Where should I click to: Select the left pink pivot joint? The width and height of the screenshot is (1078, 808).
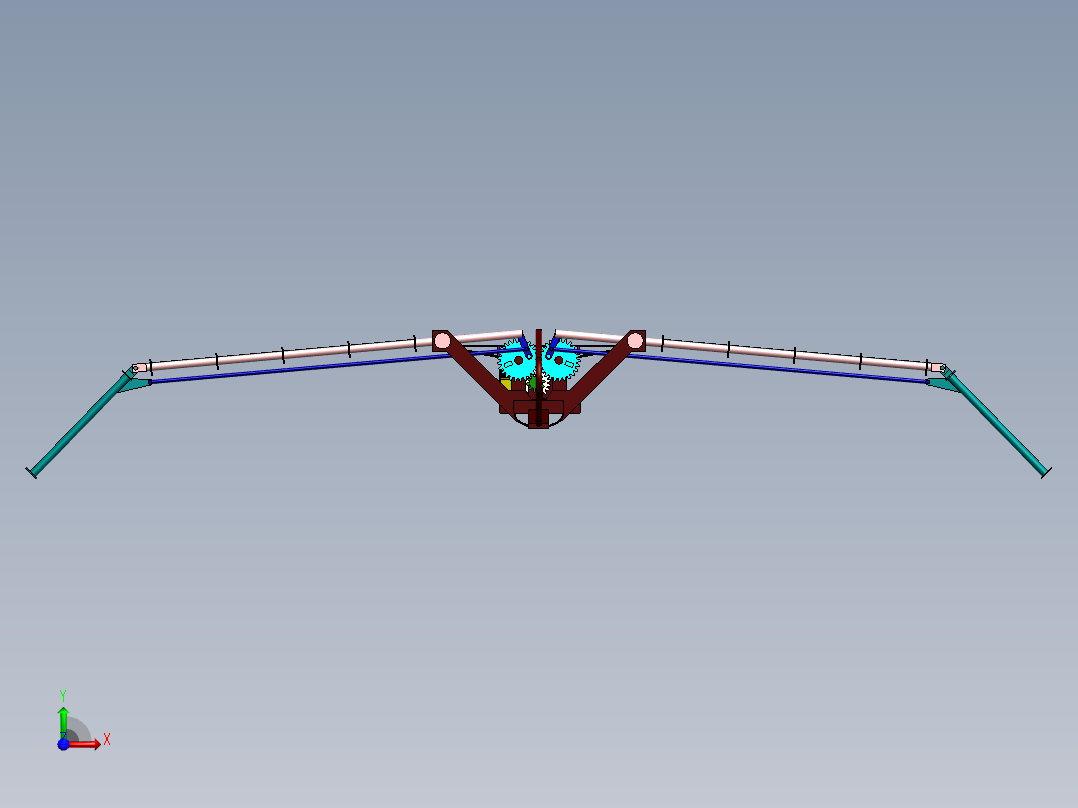click(x=442, y=340)
